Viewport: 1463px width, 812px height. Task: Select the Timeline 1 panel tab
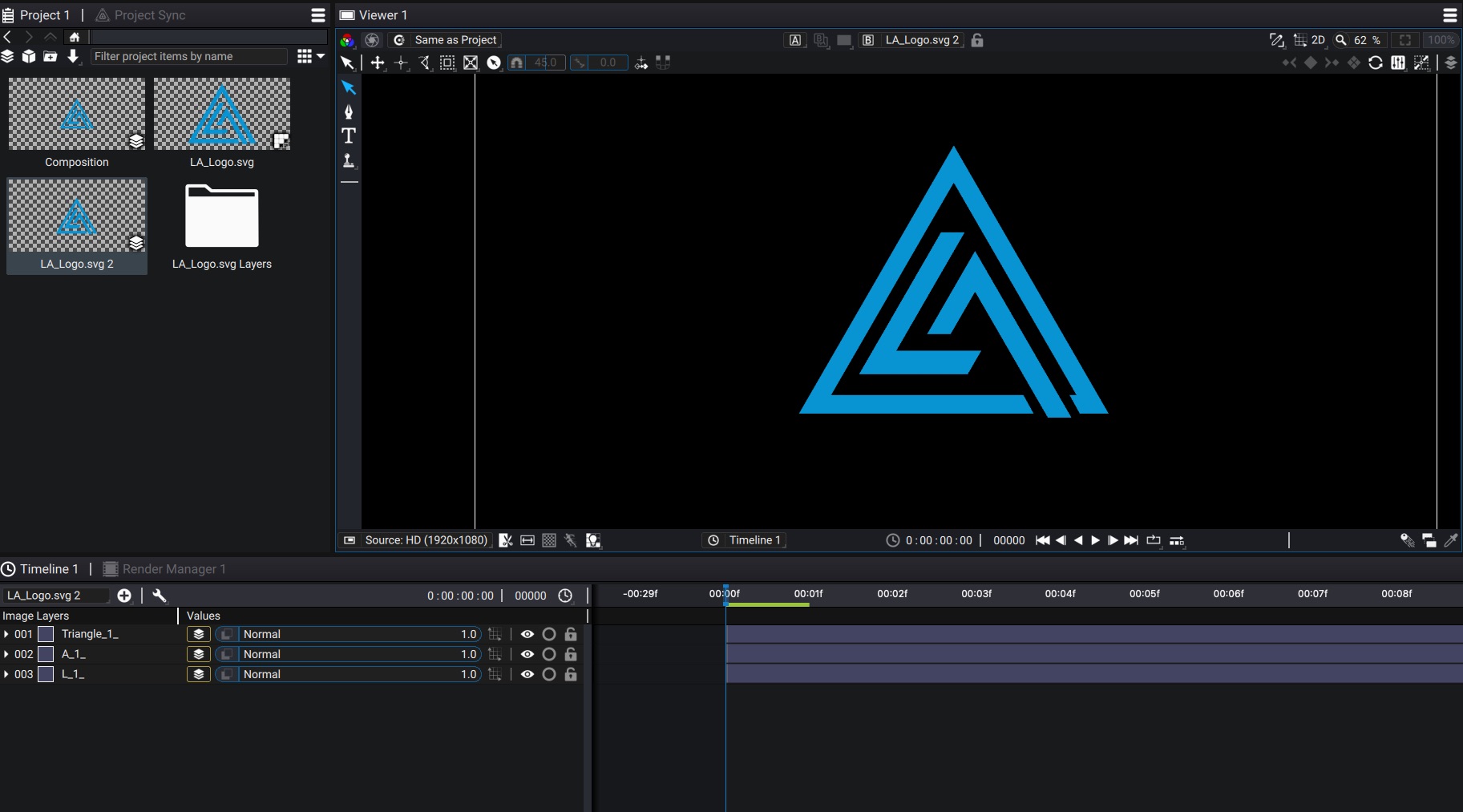[x=40, y=569]
